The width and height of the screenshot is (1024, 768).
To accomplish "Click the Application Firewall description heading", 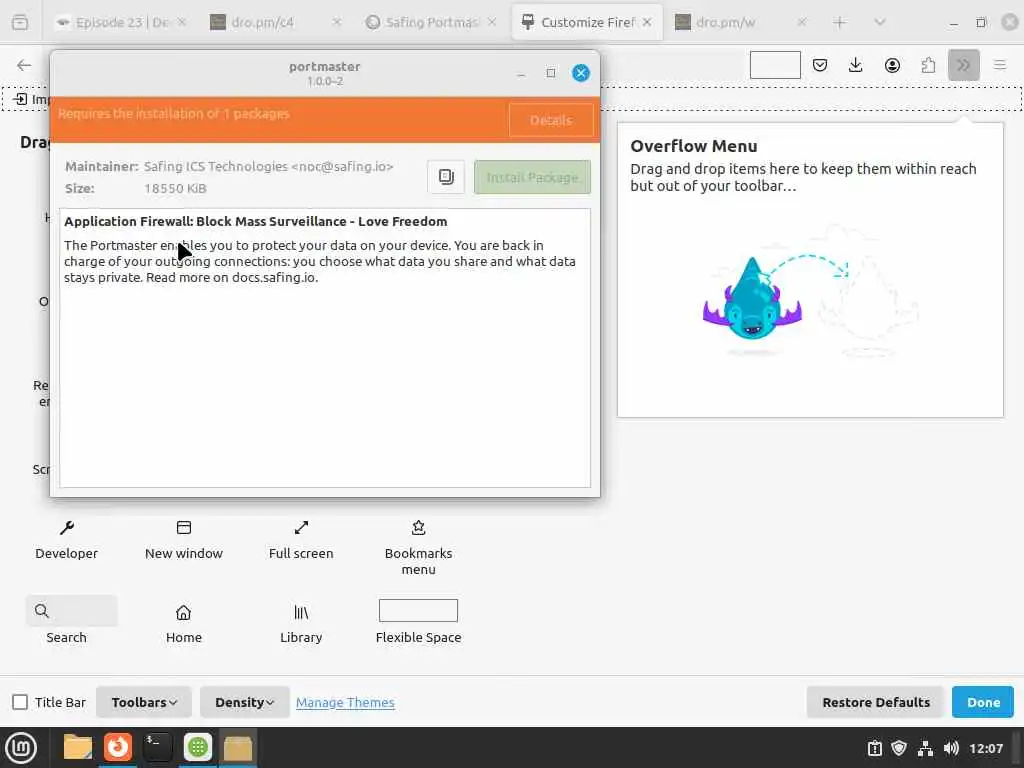I will click(255, 221).
